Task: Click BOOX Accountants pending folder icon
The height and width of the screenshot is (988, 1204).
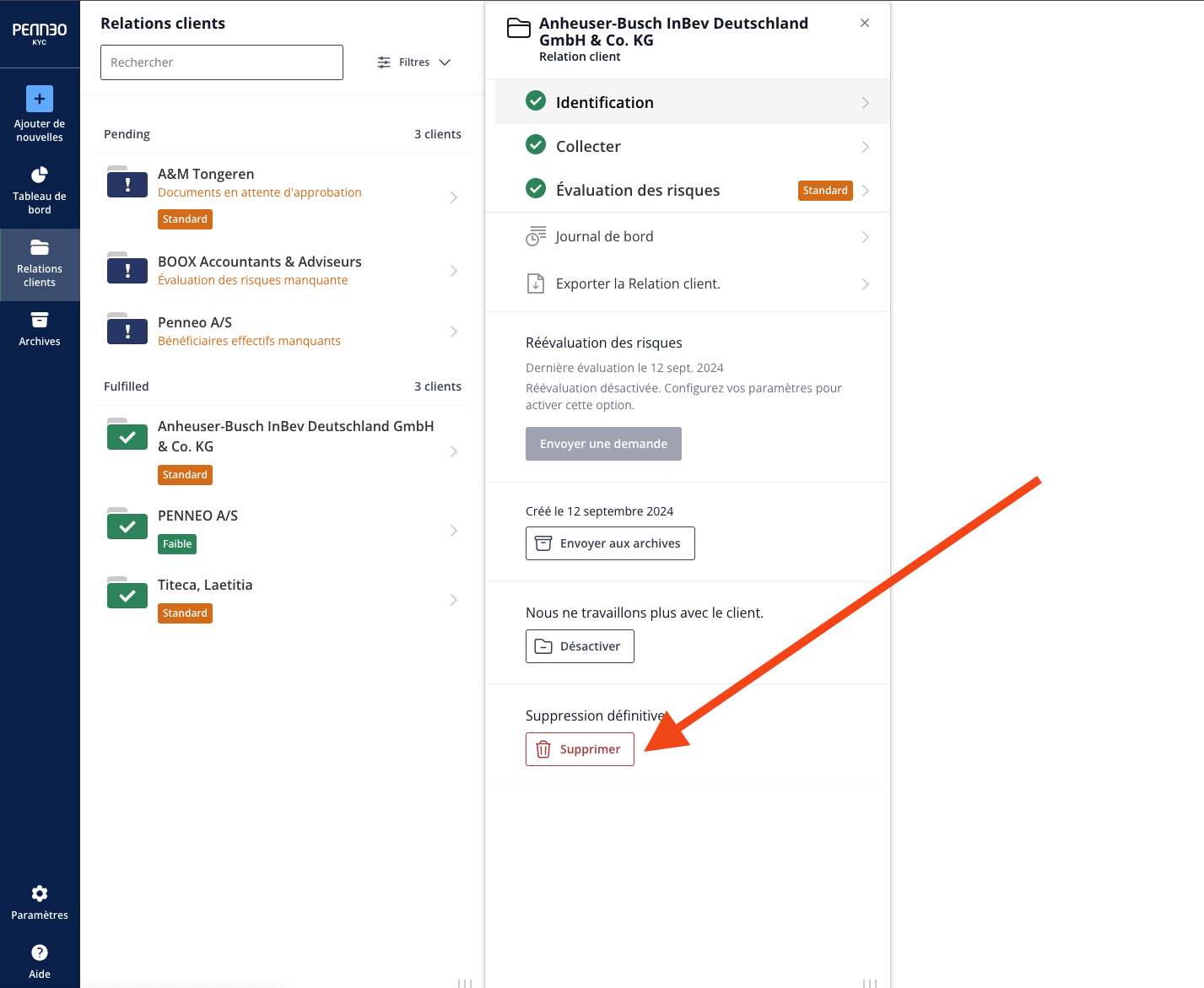Action: (x=127, y=268)
